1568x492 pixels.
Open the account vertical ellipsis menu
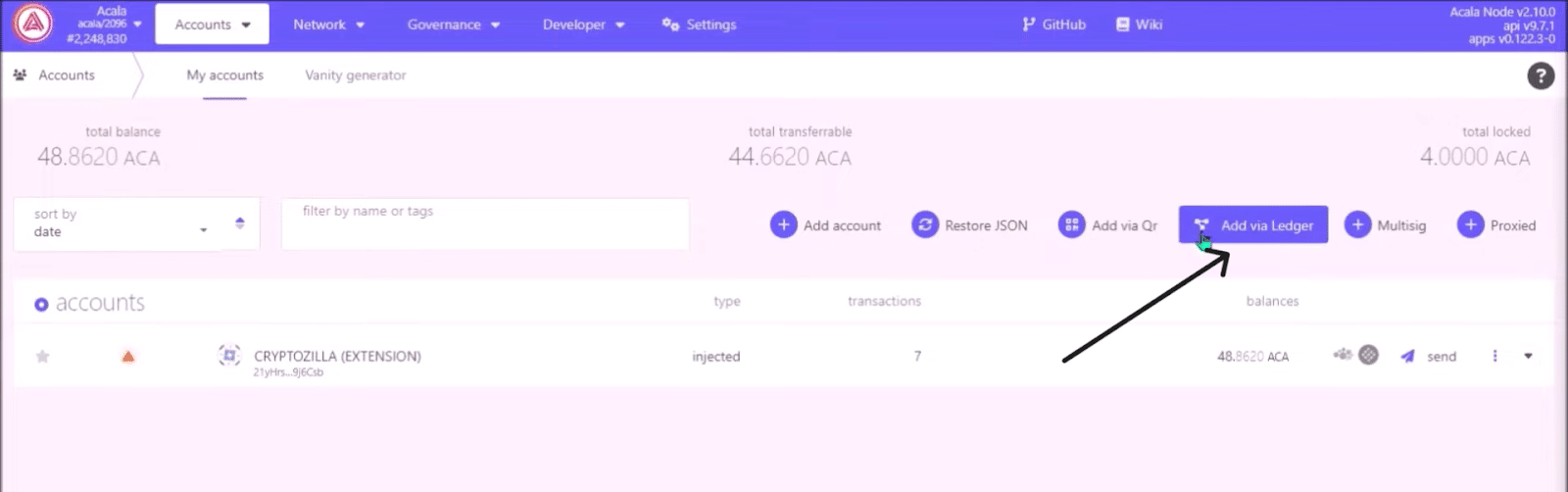(1494, 356)
